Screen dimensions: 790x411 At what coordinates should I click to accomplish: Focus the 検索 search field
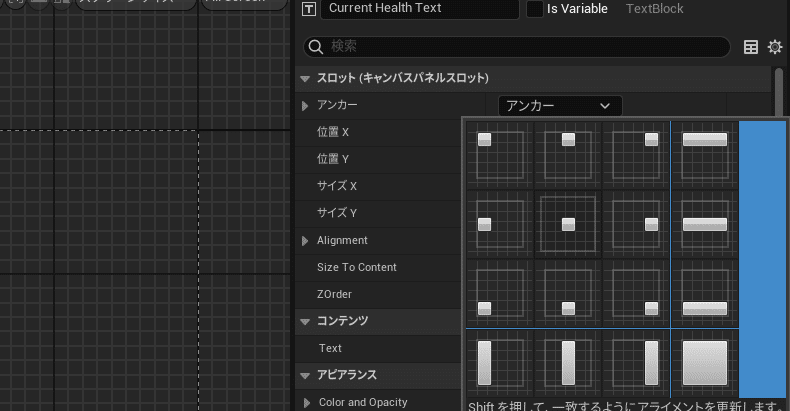(x=516, y=47)
